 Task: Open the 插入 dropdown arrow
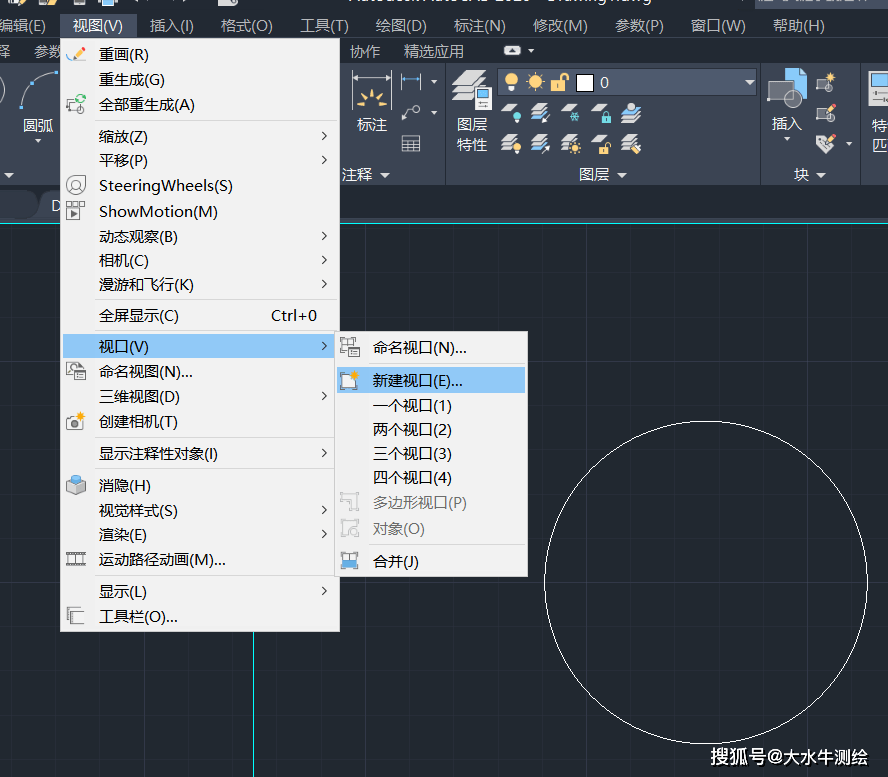(787, 139)
